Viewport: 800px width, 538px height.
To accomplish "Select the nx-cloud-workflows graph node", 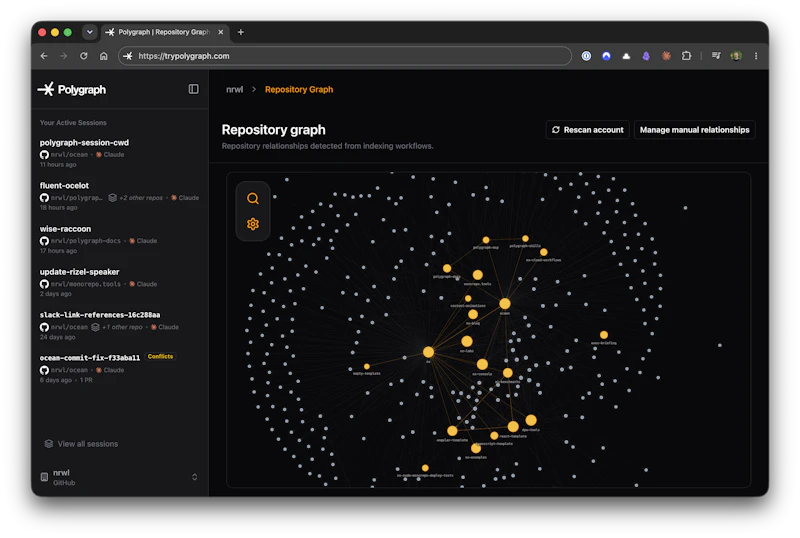I will [x=543, y=252].
